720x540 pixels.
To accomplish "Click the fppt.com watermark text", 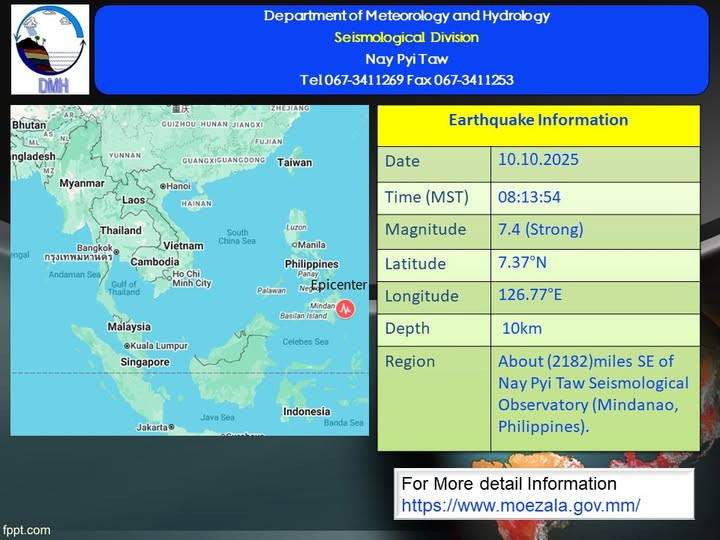I will coord(26,530).
